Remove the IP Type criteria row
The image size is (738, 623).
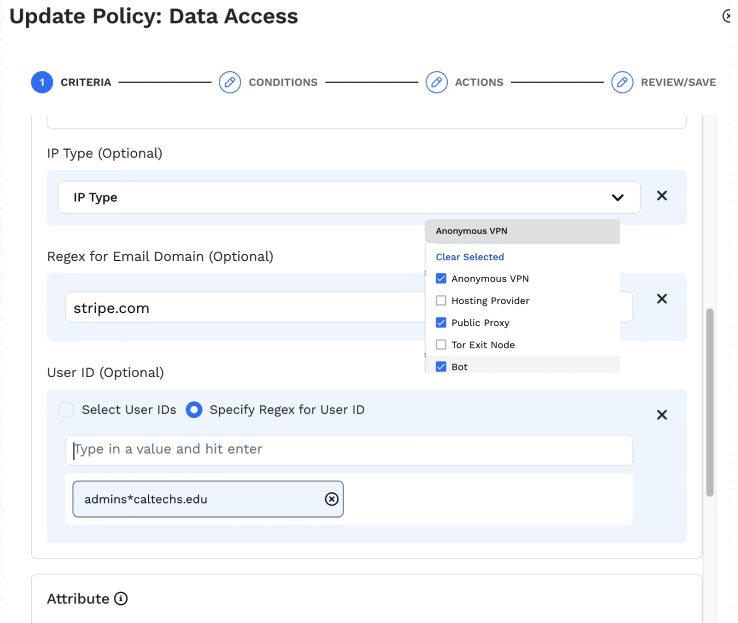[x=661, y=196]
